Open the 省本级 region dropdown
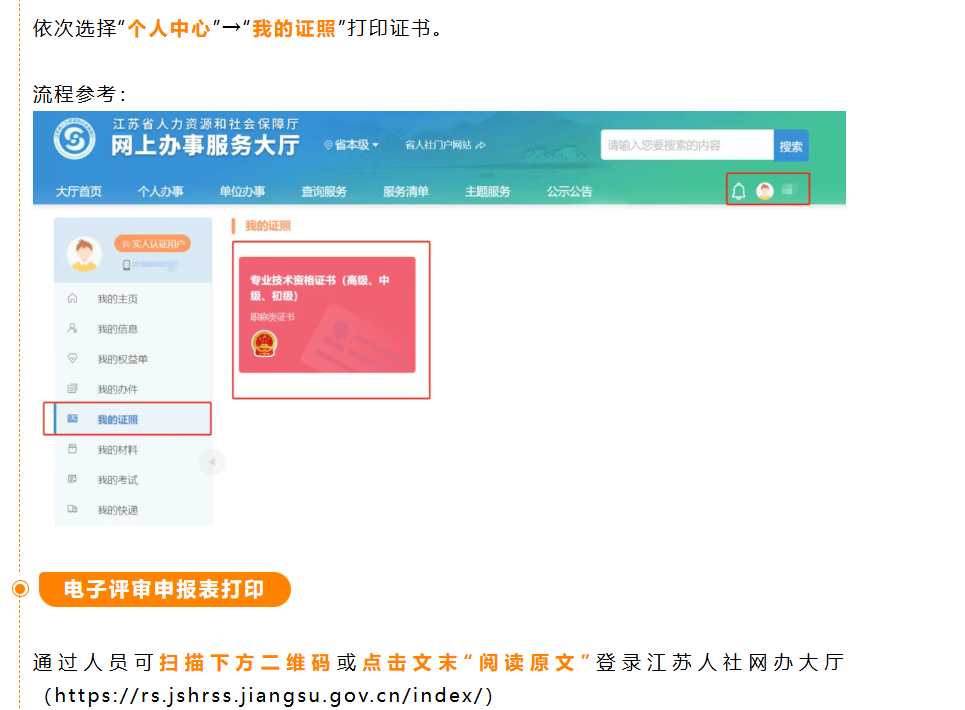965x710 pixels. [x=352, y=145]
